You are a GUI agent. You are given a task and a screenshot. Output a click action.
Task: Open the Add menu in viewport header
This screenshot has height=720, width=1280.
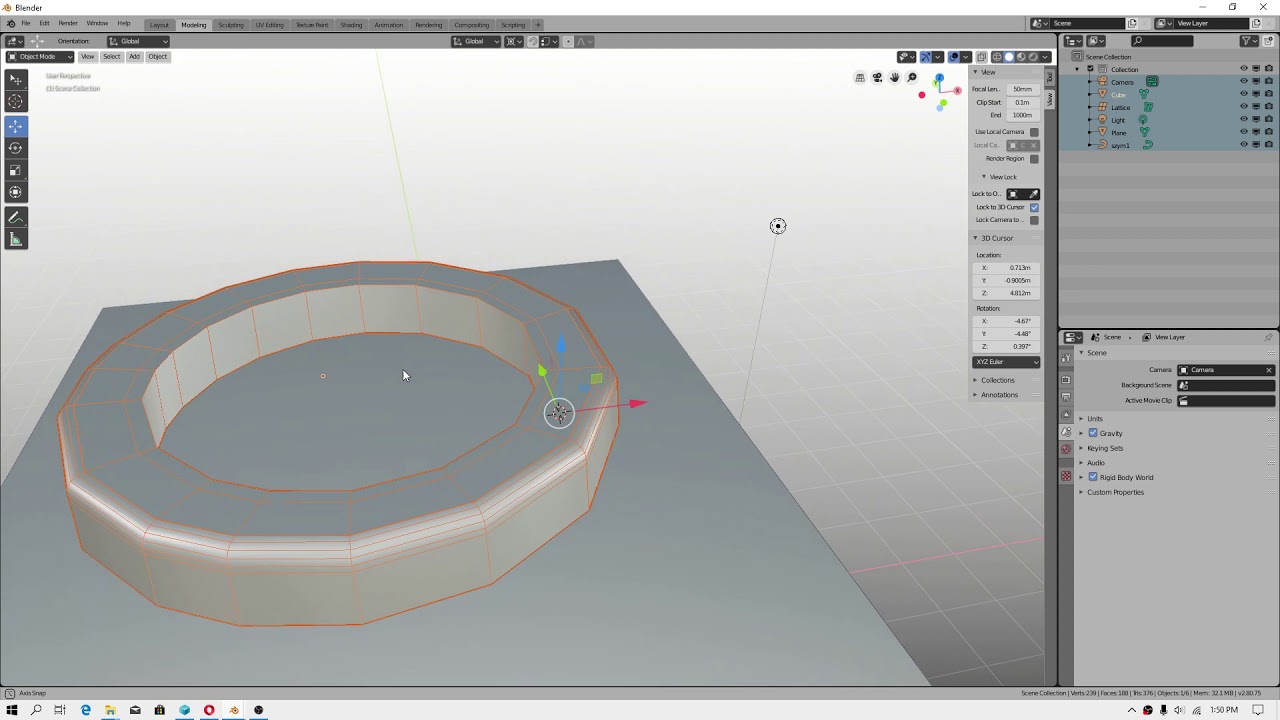tap(134, 57)
